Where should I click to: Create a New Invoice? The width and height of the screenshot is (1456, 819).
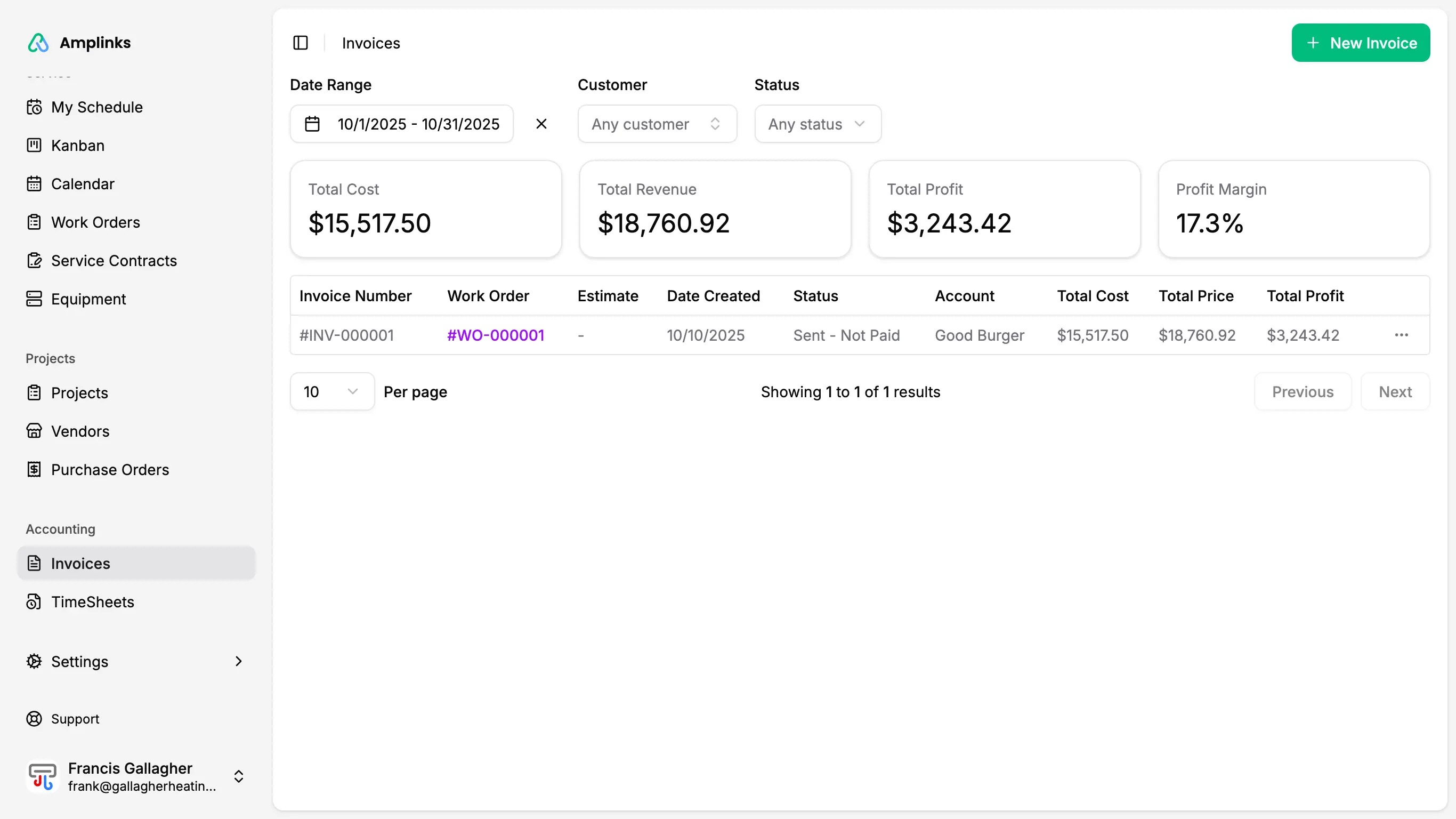1361,43
